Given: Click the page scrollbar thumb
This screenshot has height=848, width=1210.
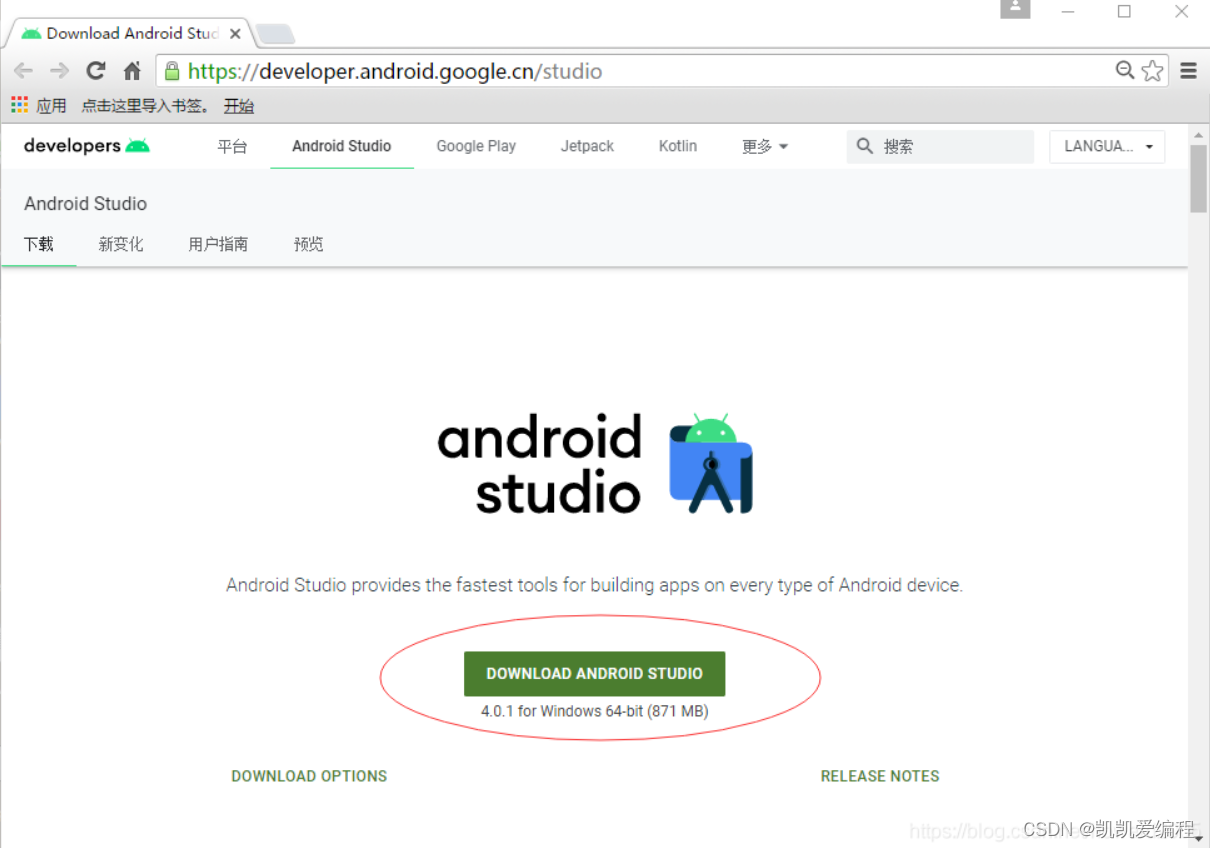Looking at the screenshot, I should coord(1198,178).
